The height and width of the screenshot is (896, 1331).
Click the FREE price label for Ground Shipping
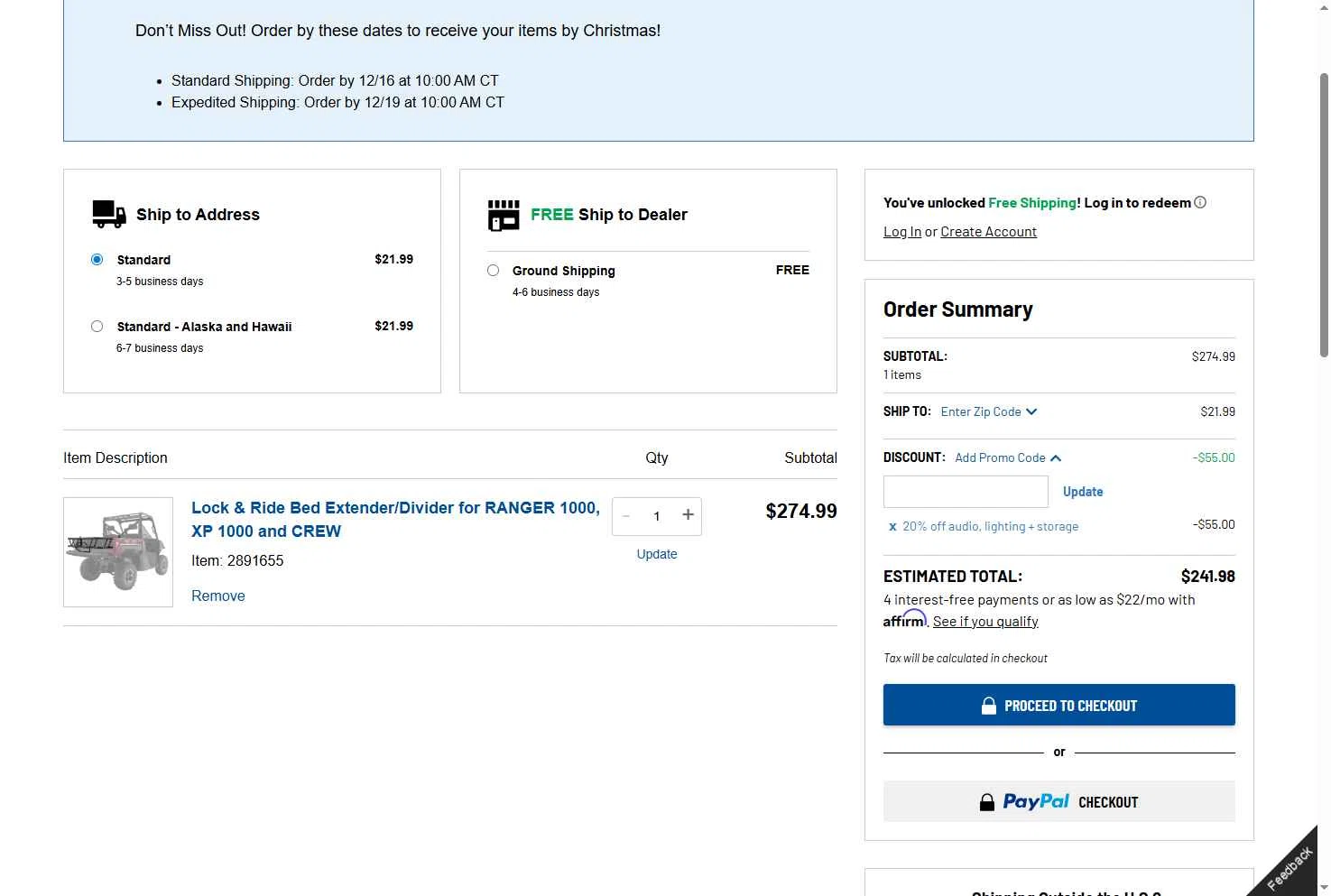pyautogui.click(x=792, y=270)
